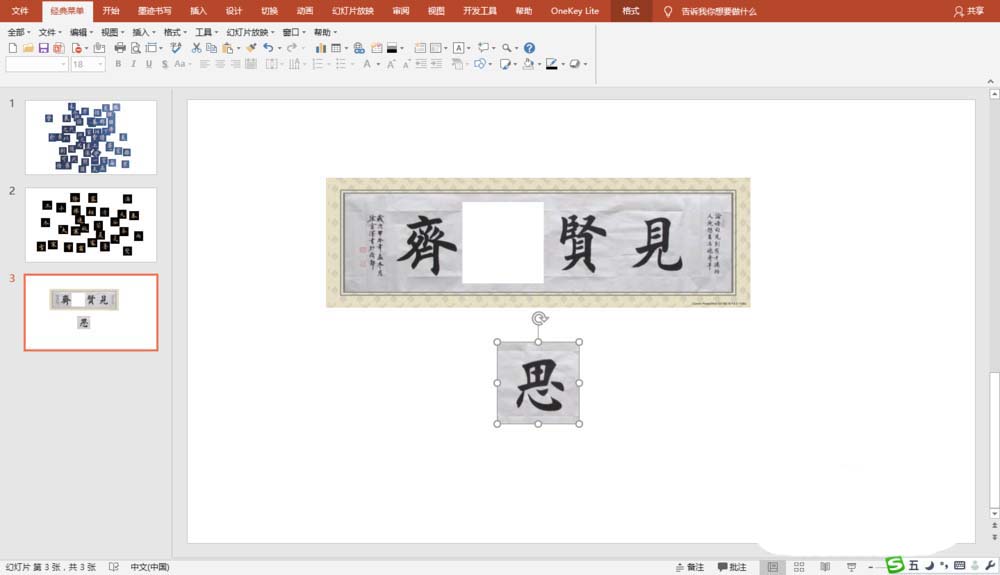Viewport: 1000px width, 575px height.
Task: Open the font name combo box
Action: tap(36, 64)
